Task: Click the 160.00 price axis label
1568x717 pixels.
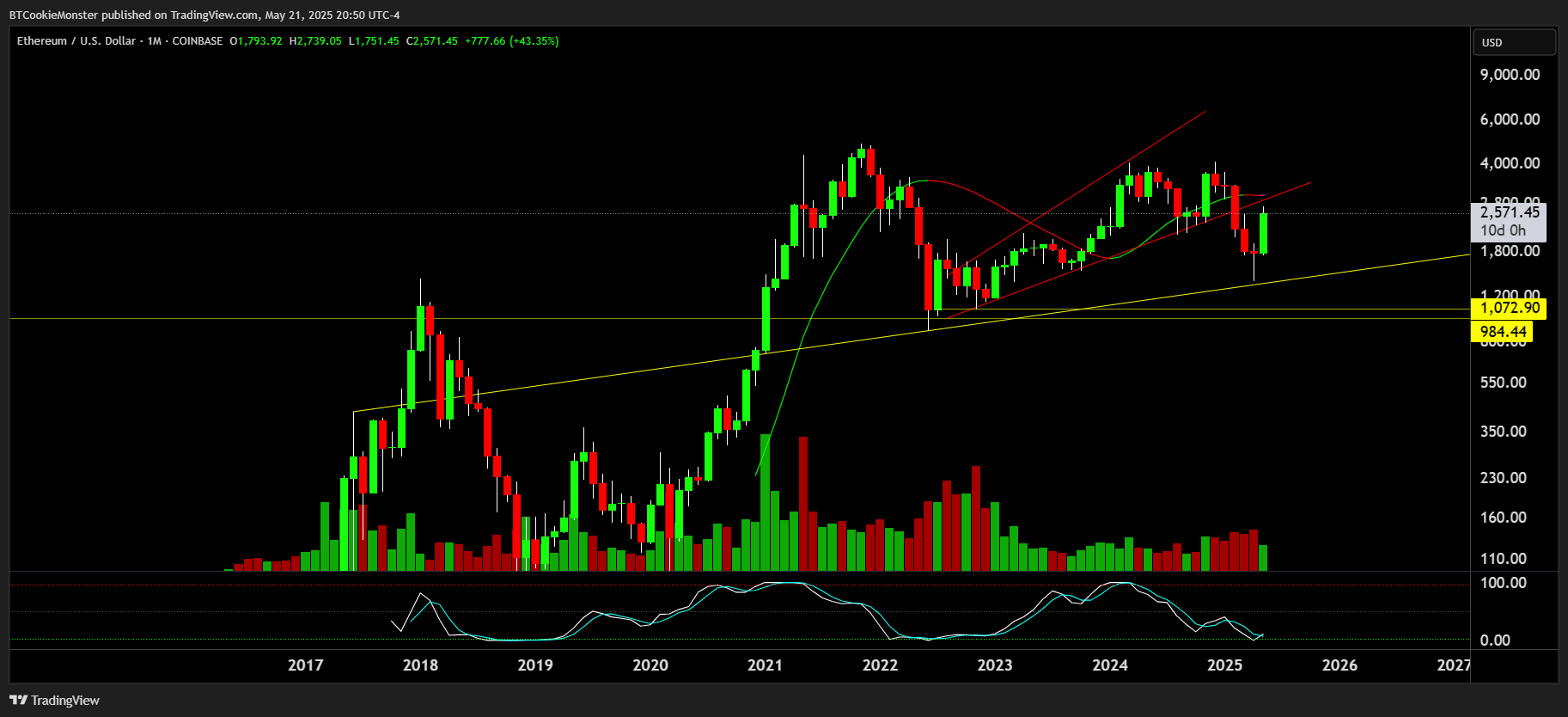Action: (x=1504, y=518)
